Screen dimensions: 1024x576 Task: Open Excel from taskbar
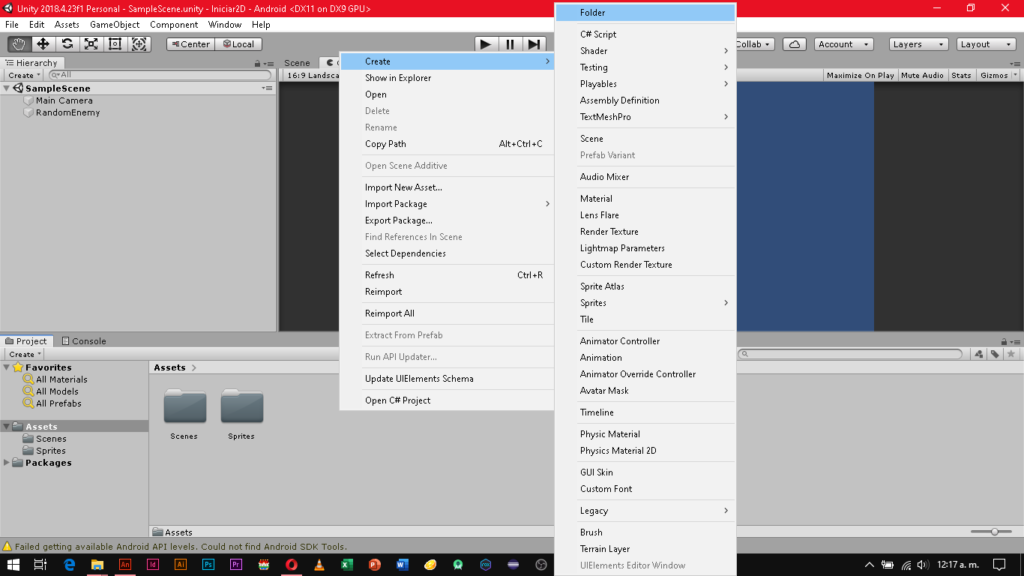pyautogui.click(x=347, y=565)
